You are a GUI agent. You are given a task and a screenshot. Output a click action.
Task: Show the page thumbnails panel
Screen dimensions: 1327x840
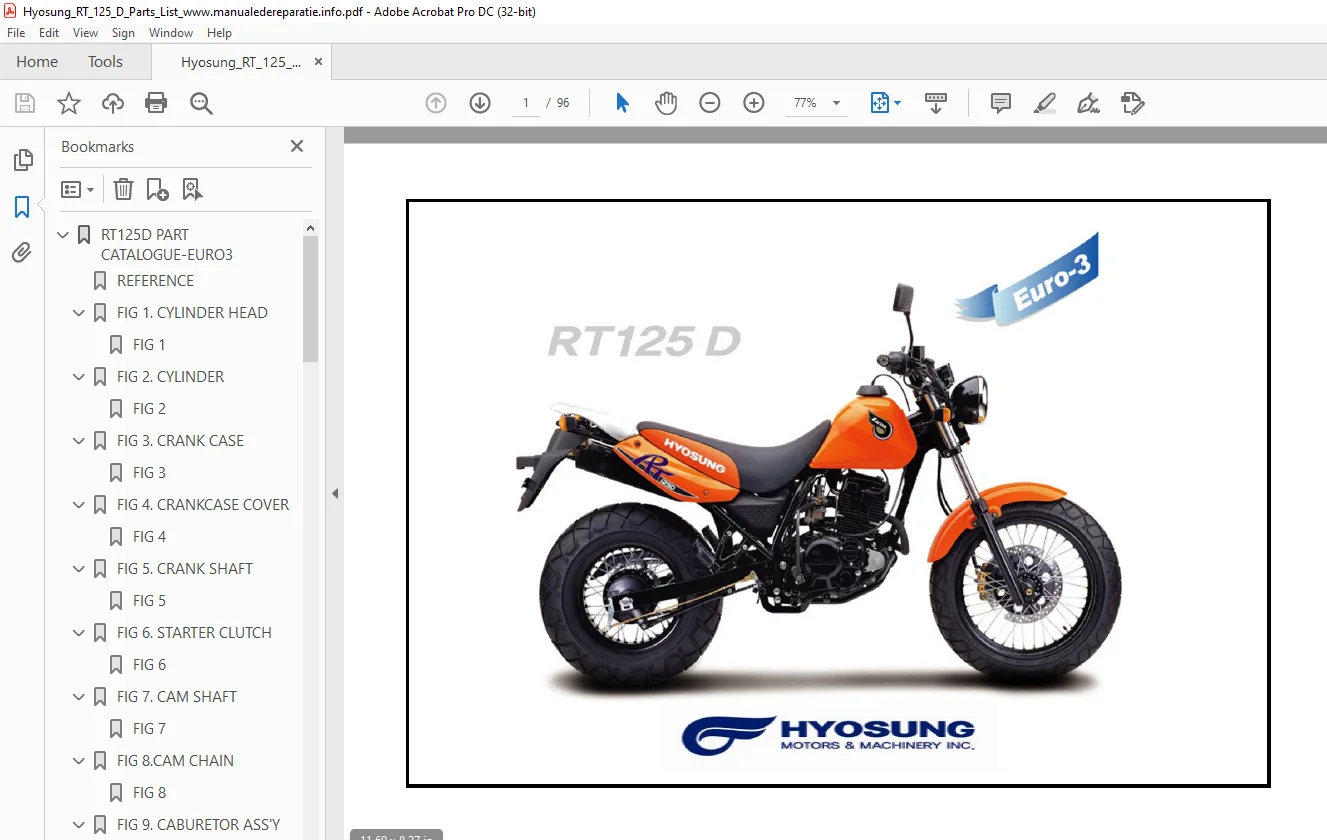click(x=22, y=160)
